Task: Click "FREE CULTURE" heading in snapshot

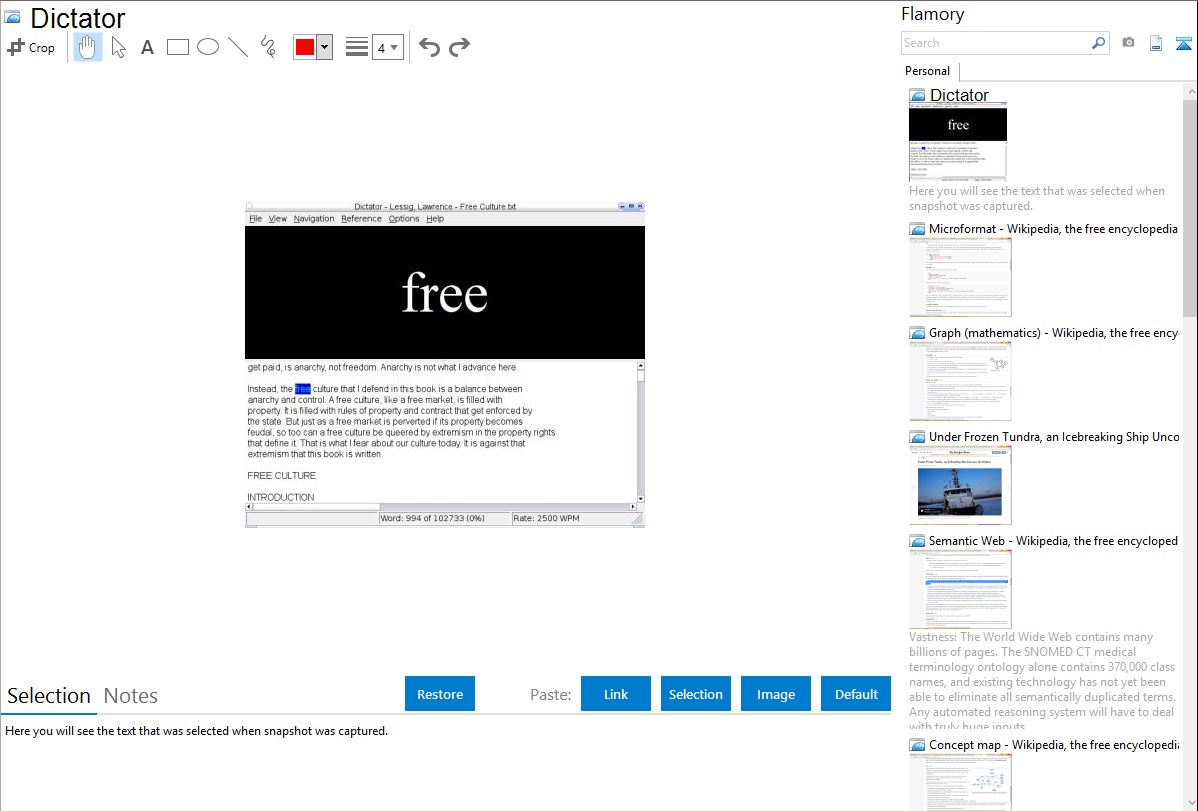Action: pos(281,475)
